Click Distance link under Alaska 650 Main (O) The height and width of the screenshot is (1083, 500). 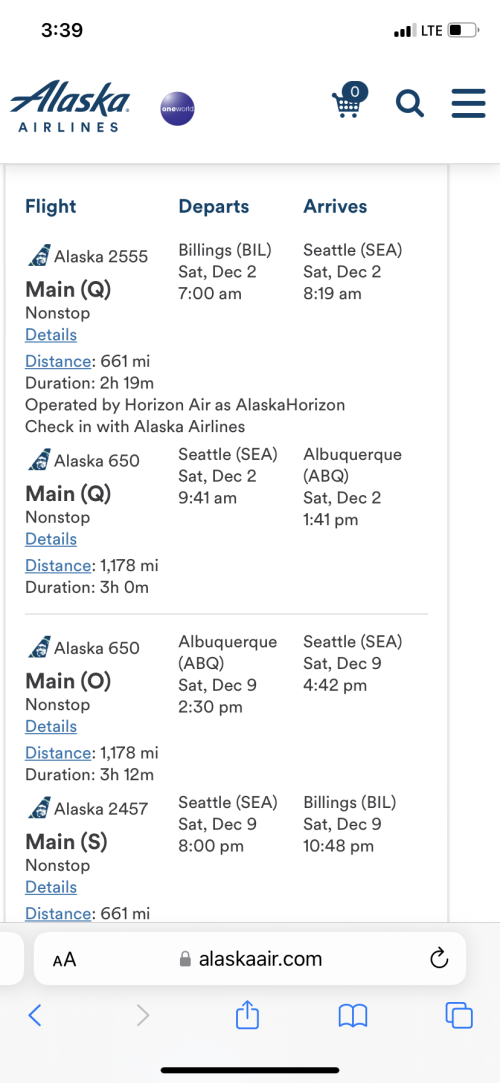tap(58, 753)
